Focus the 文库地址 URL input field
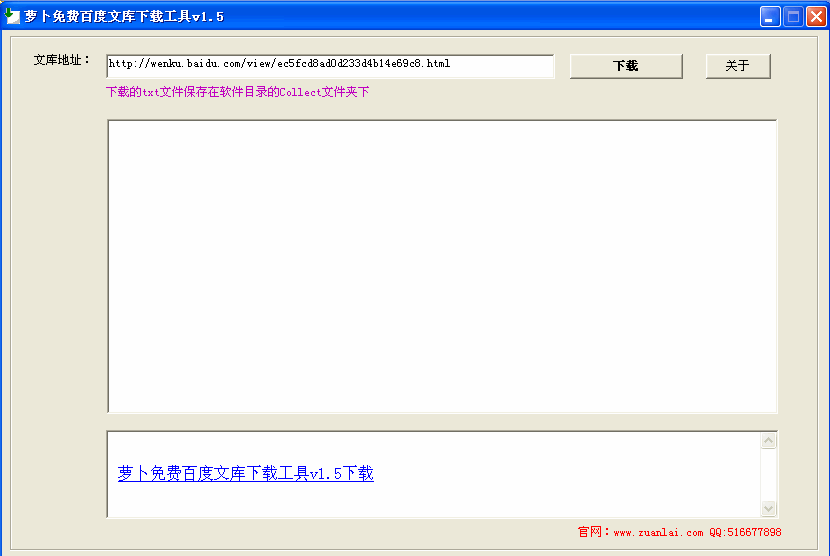The image size is (830, 556). pyautogui.click(x=330, y=65)
